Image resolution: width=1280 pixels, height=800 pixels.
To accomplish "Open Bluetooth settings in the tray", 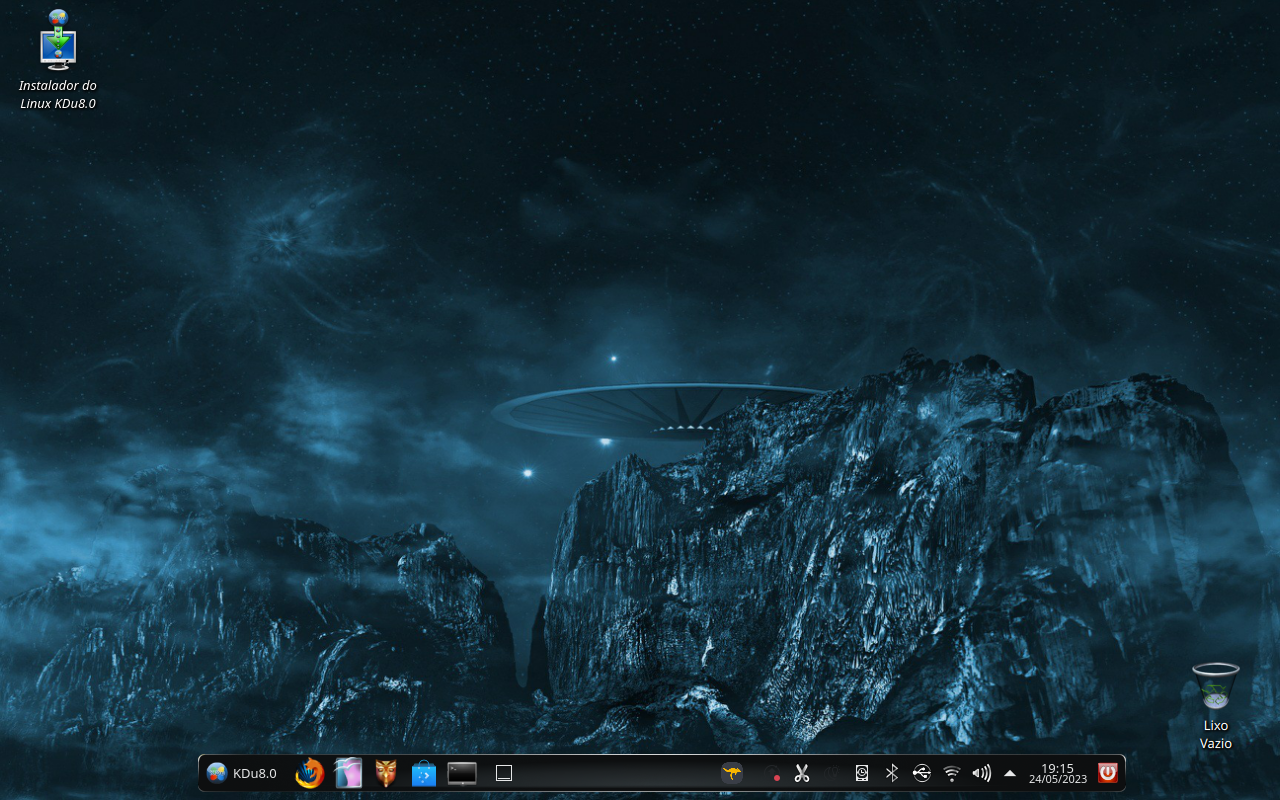I will click(x=892, y=773).
